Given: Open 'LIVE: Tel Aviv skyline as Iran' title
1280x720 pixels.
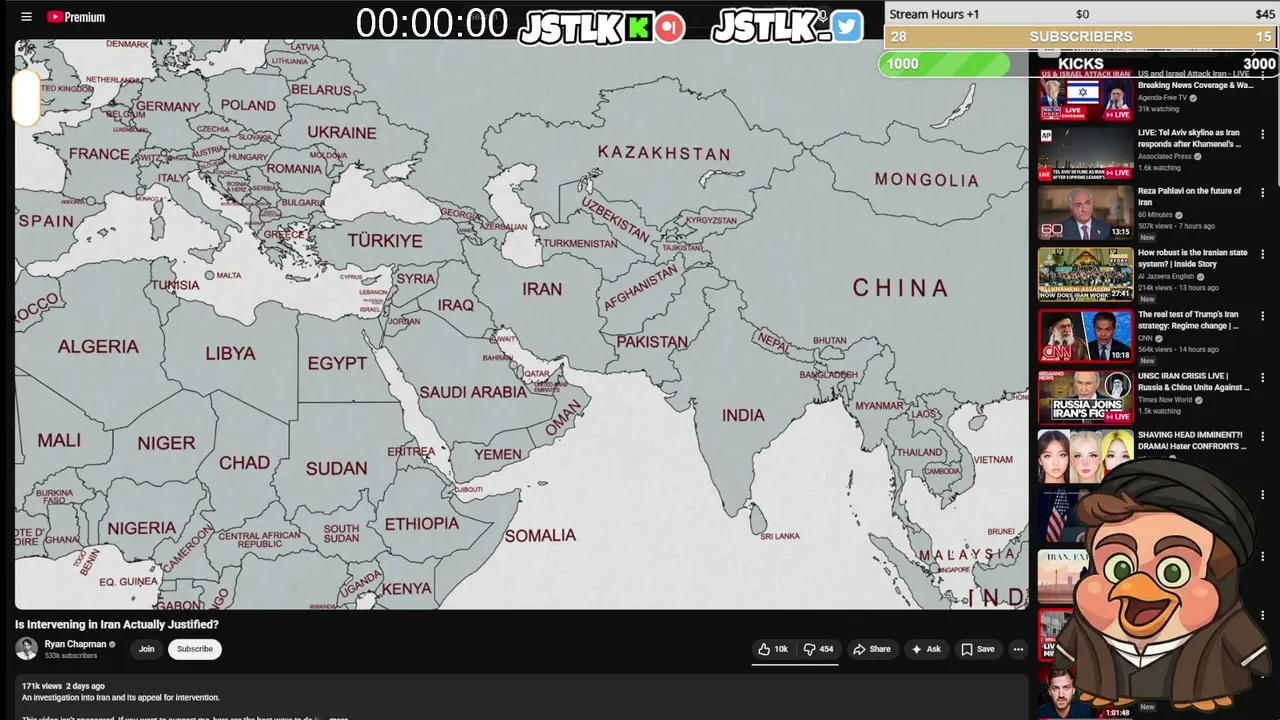Looking at the screenshot, I should [x=1190, y=138].
